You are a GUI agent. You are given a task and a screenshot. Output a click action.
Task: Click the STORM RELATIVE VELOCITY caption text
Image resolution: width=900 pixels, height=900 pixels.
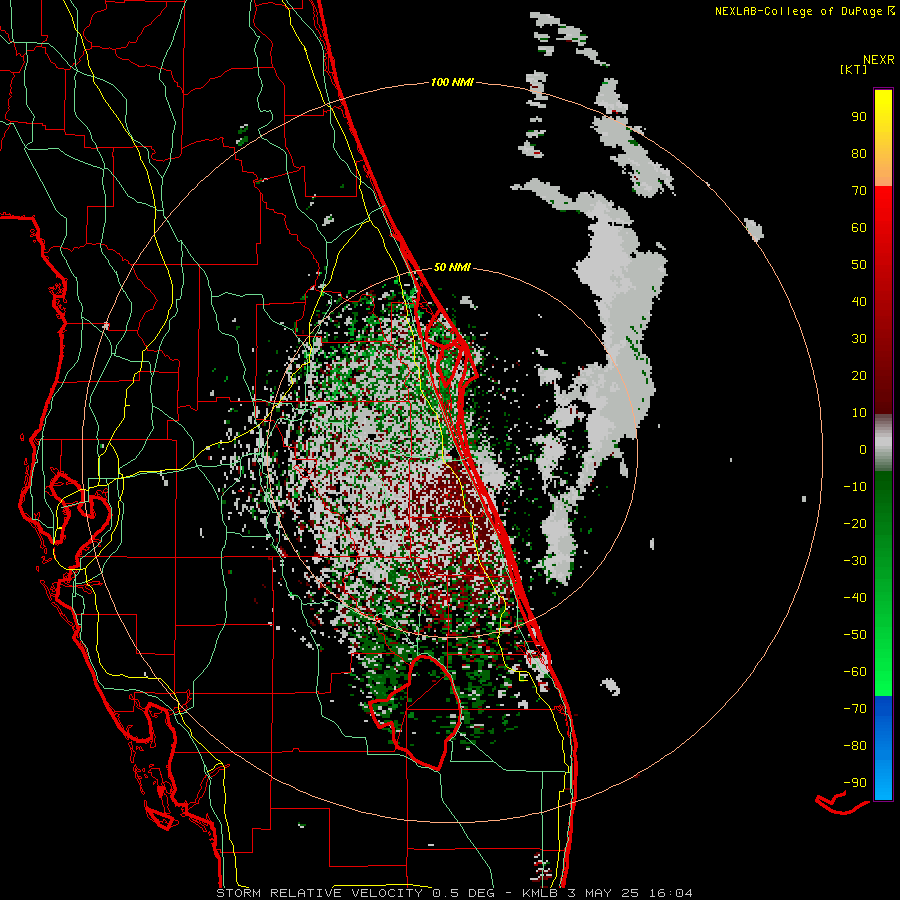tap(319, 893)
